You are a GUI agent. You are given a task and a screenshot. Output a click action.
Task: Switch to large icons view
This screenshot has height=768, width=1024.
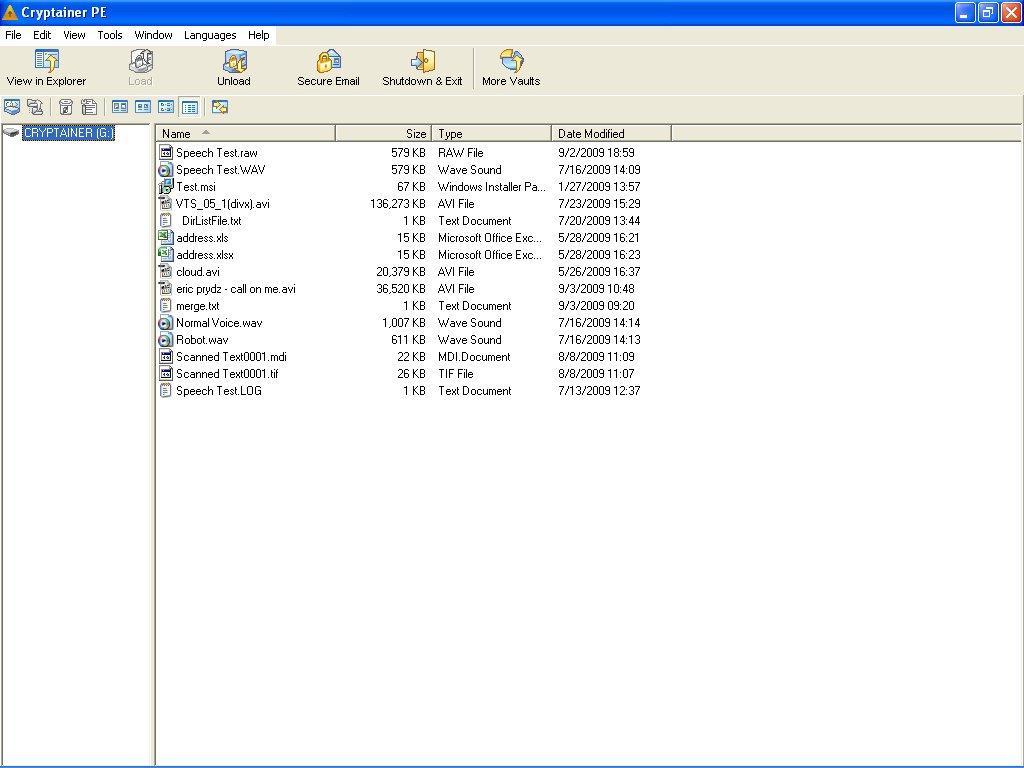coord(120,107)
